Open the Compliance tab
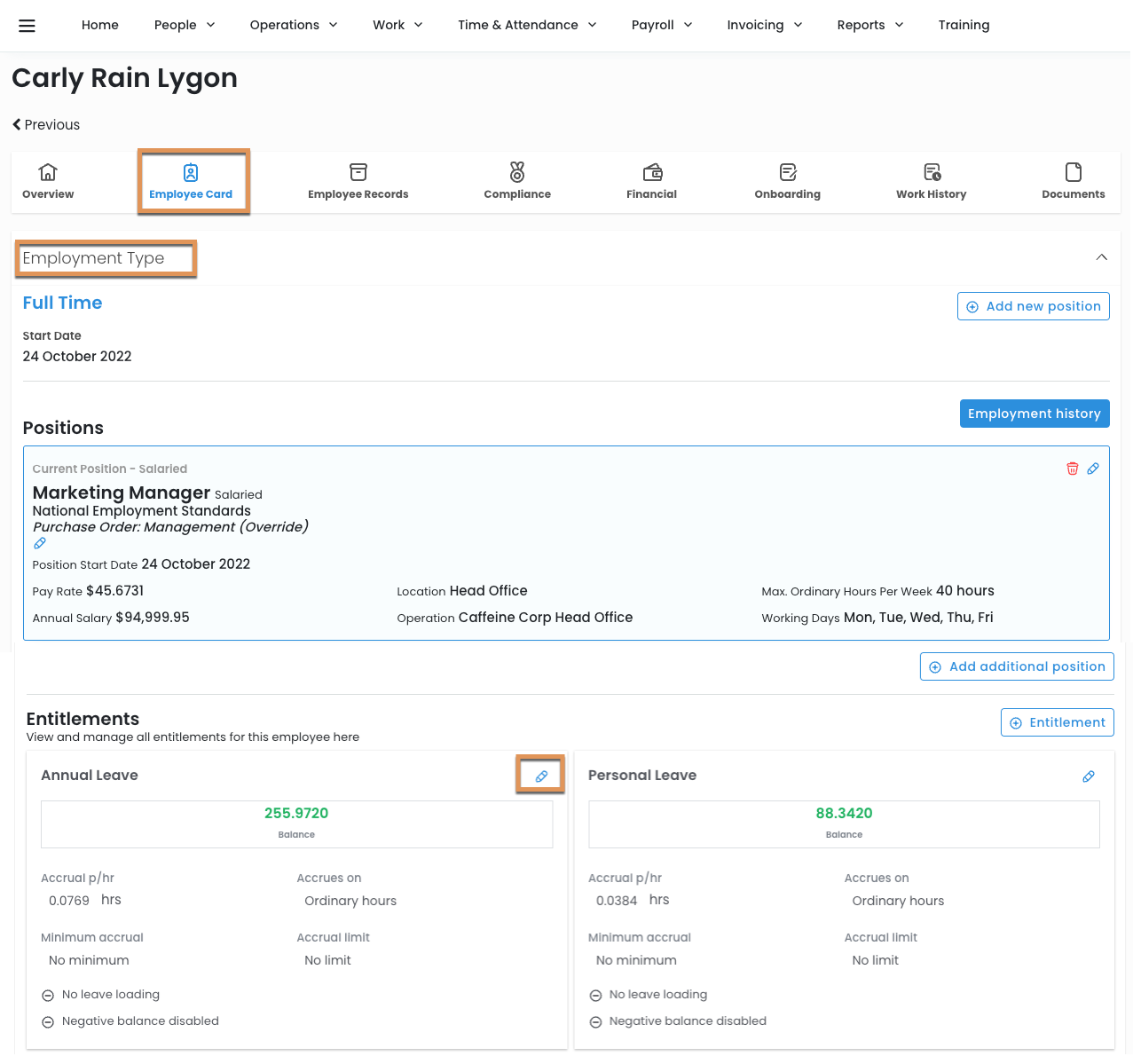 (517, 181)
